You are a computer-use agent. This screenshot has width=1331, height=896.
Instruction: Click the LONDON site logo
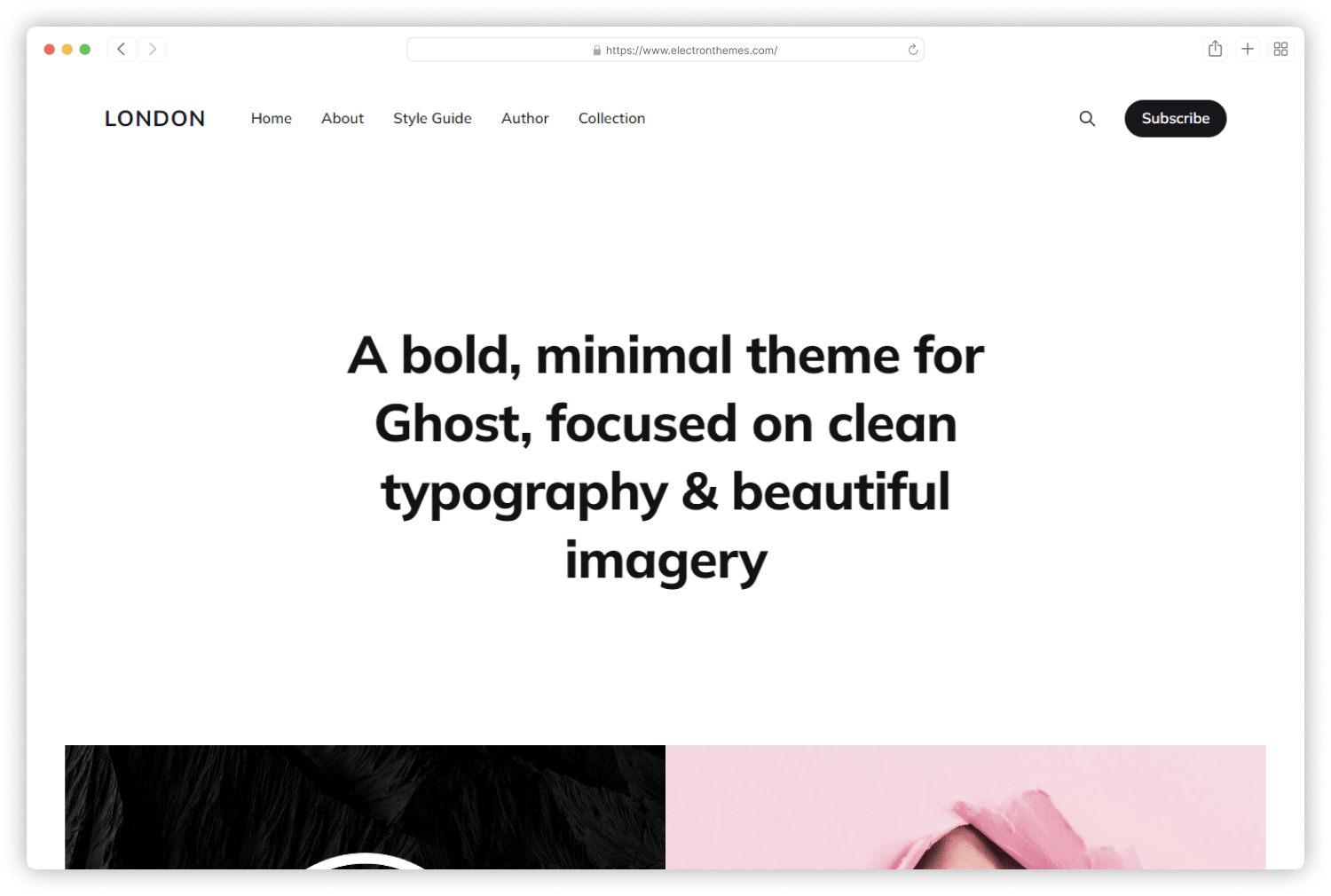[155, 119]
